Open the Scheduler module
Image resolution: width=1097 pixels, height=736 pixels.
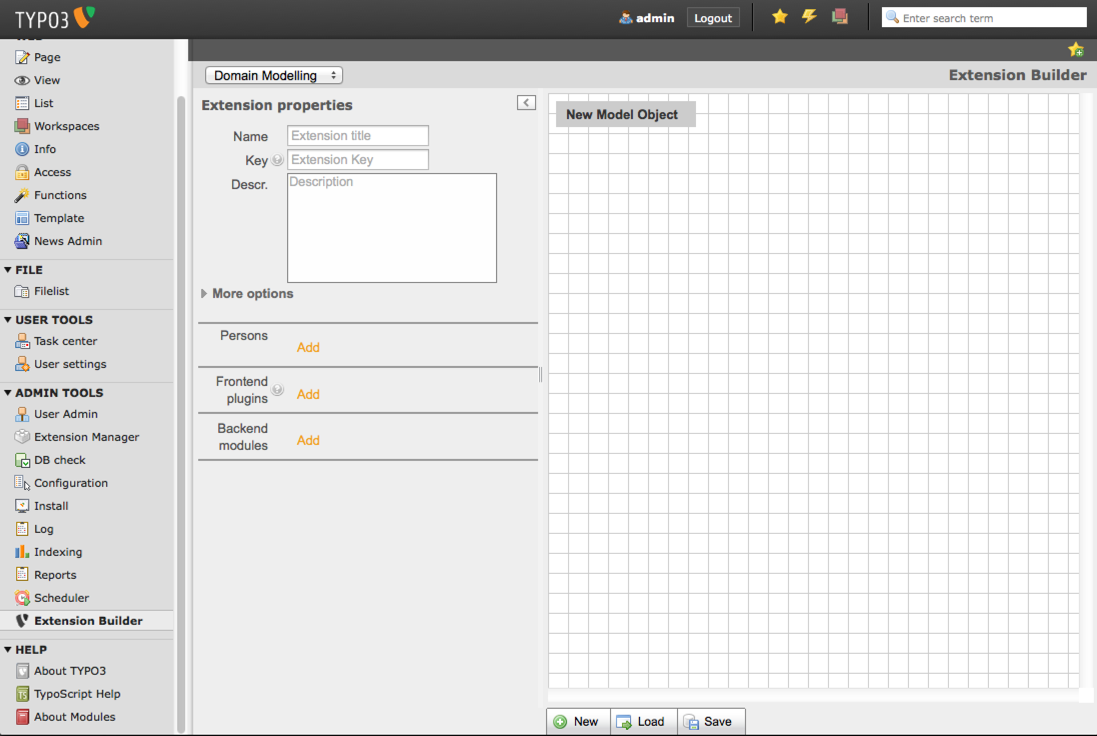point(61,598)
